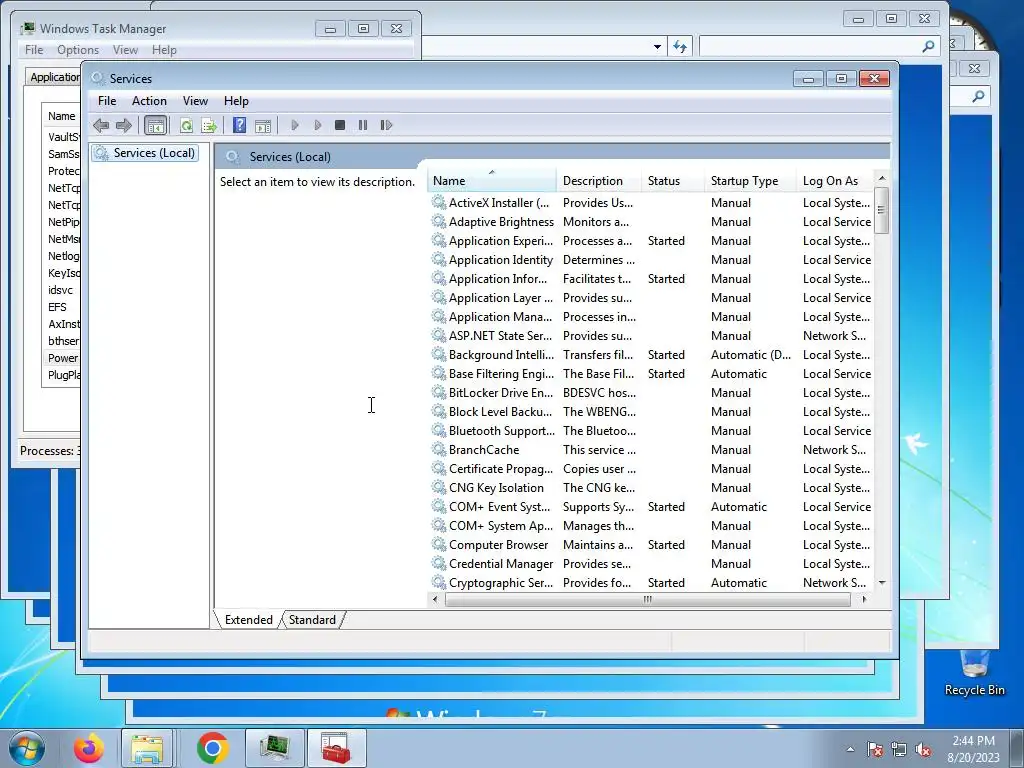Open the Recycle Bin desktop icon
Screen dimensions: 1024x768
pos(974,673)
